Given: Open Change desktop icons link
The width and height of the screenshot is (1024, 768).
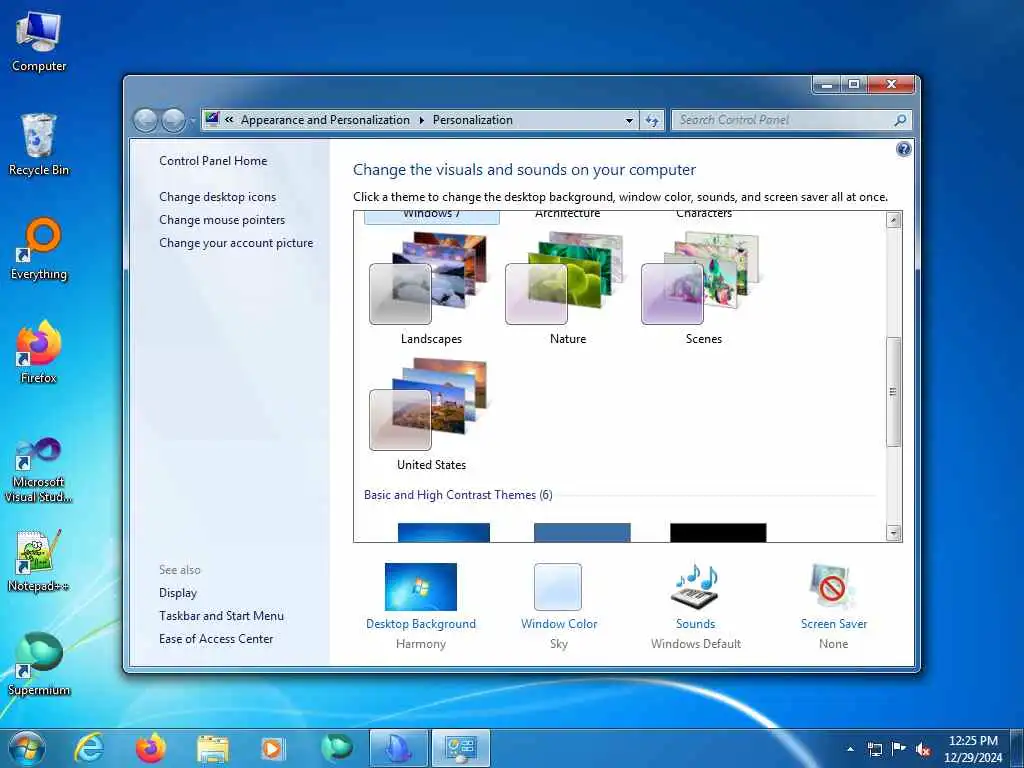Looking at the screenshot, I should pos(217,197).
